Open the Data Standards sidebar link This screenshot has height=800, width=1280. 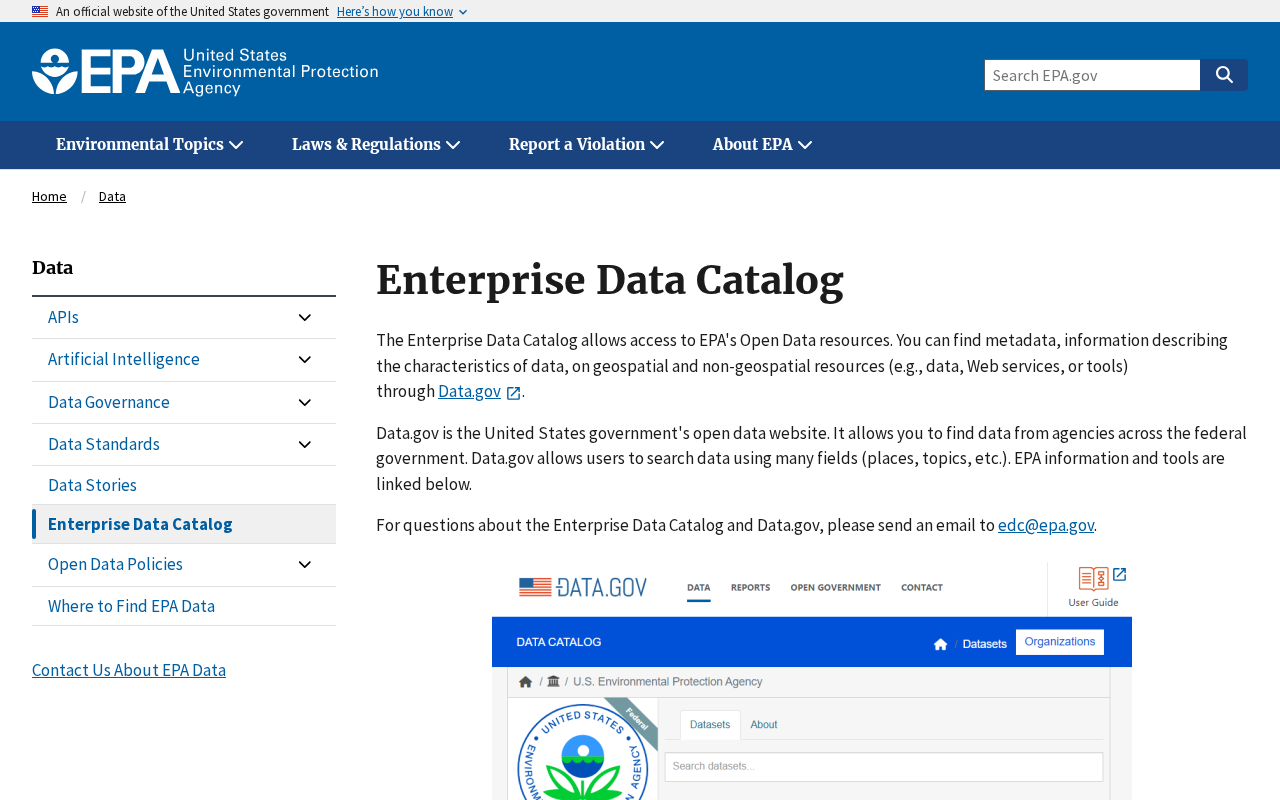pos(104,444)
